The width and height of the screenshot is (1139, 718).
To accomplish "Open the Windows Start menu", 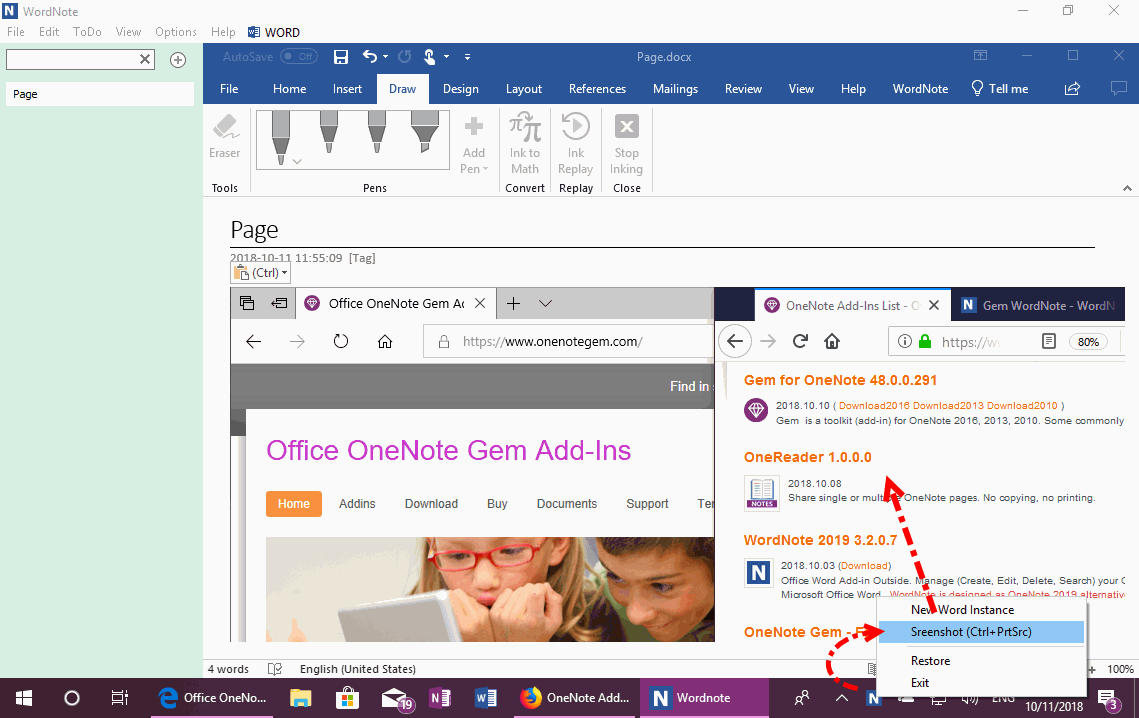I will 24,698.
